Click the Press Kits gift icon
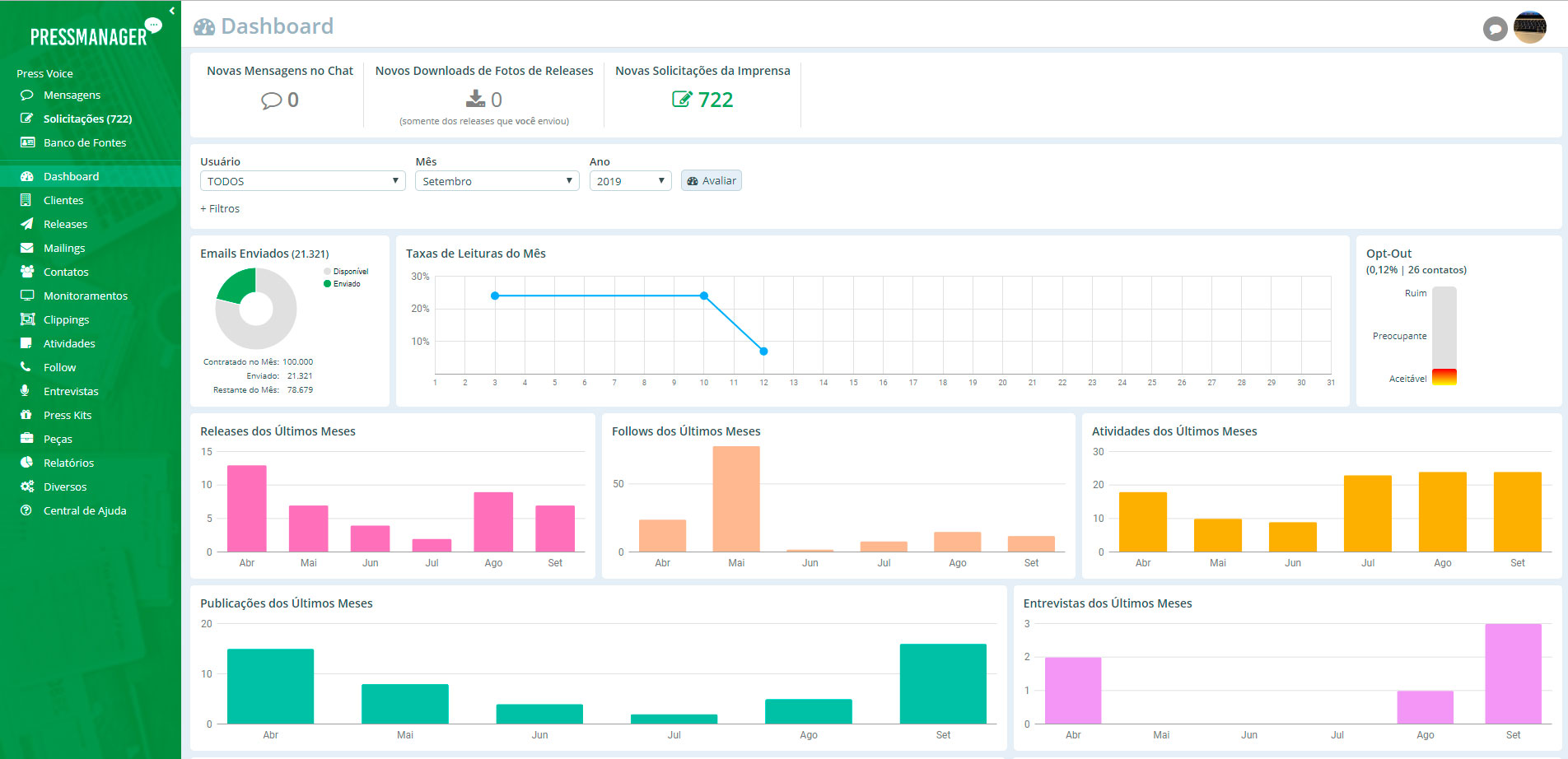1568x759 pixels. pos(26,415)
